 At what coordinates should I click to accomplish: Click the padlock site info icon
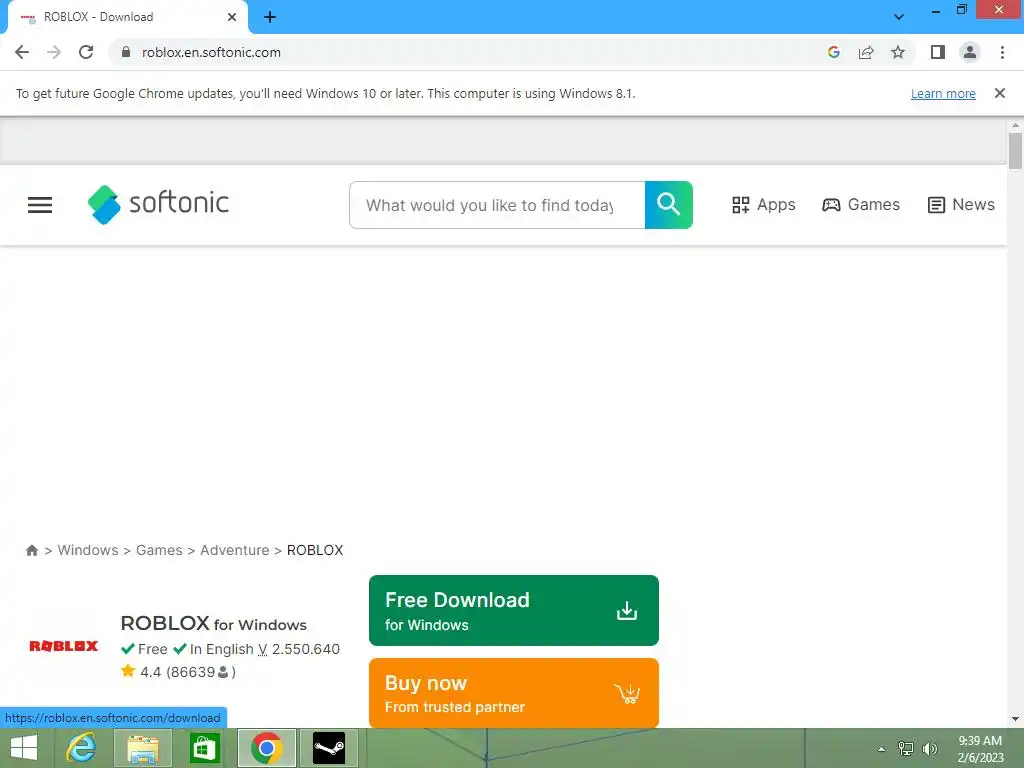pos(126,52)
